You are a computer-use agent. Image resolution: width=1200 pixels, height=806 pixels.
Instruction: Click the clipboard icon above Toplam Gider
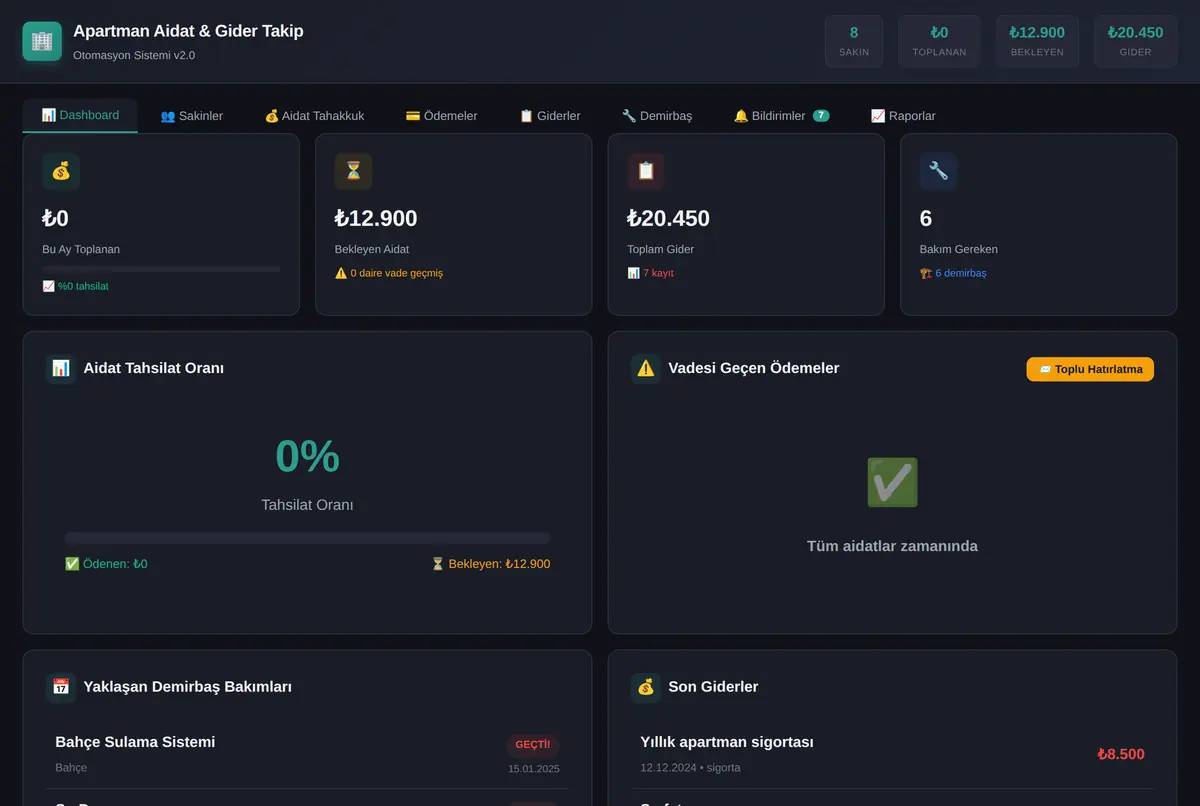tap(646, 171)
